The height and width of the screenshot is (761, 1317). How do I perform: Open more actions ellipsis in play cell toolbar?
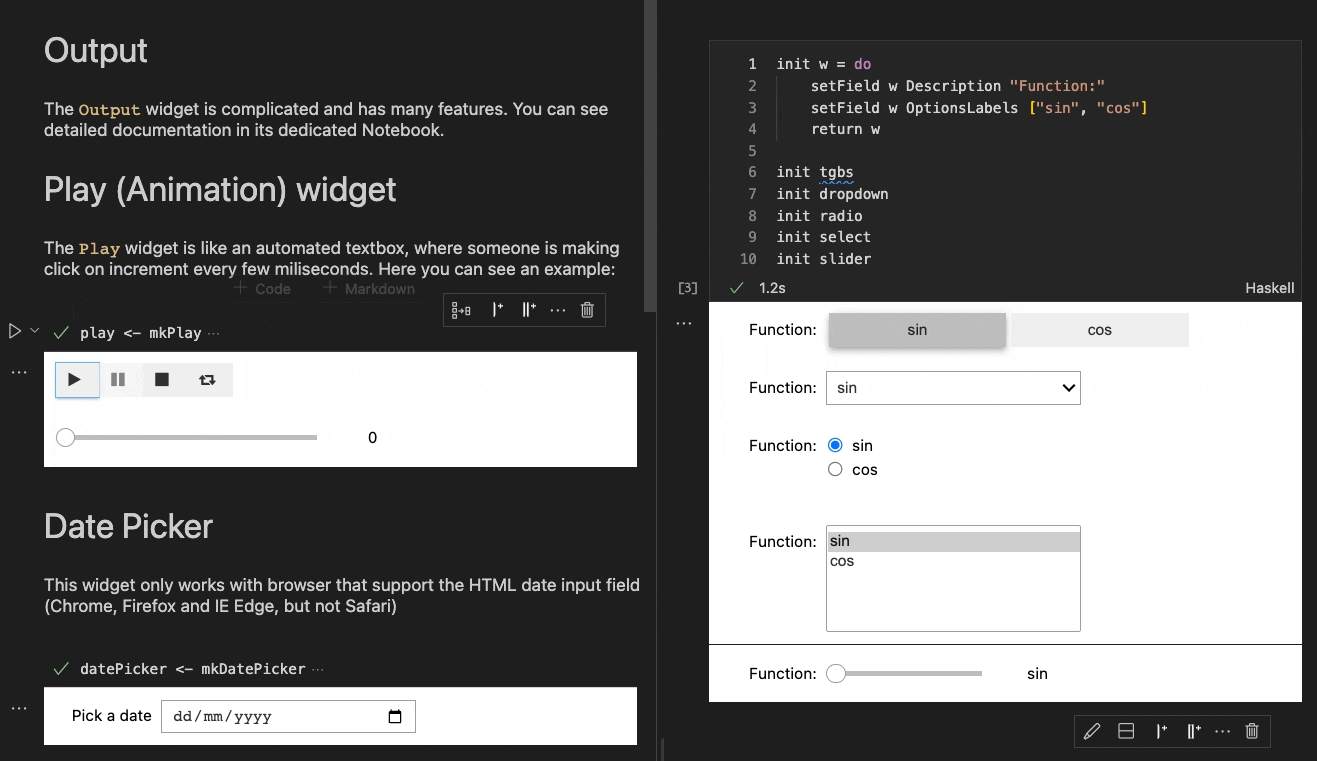tap(558, 310)
